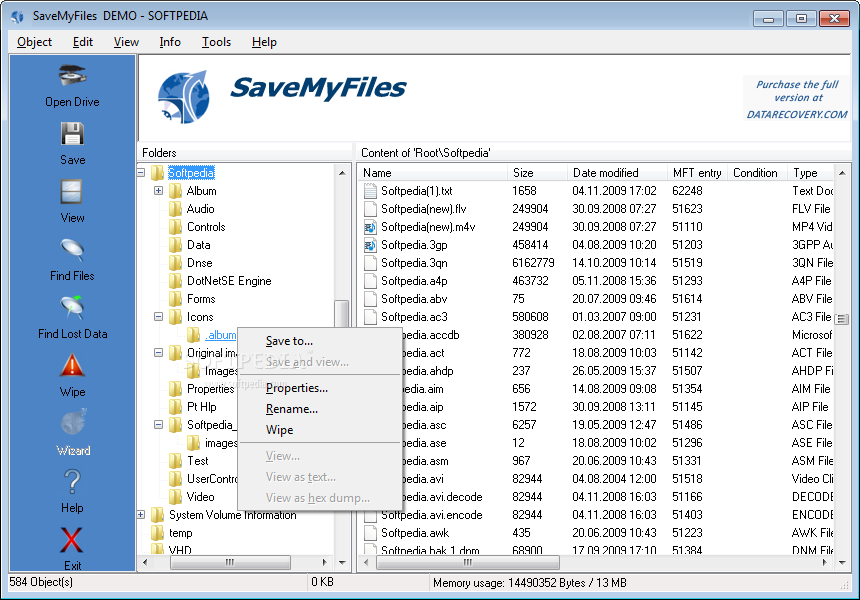Open the Edit menu

tap(83, 42)
